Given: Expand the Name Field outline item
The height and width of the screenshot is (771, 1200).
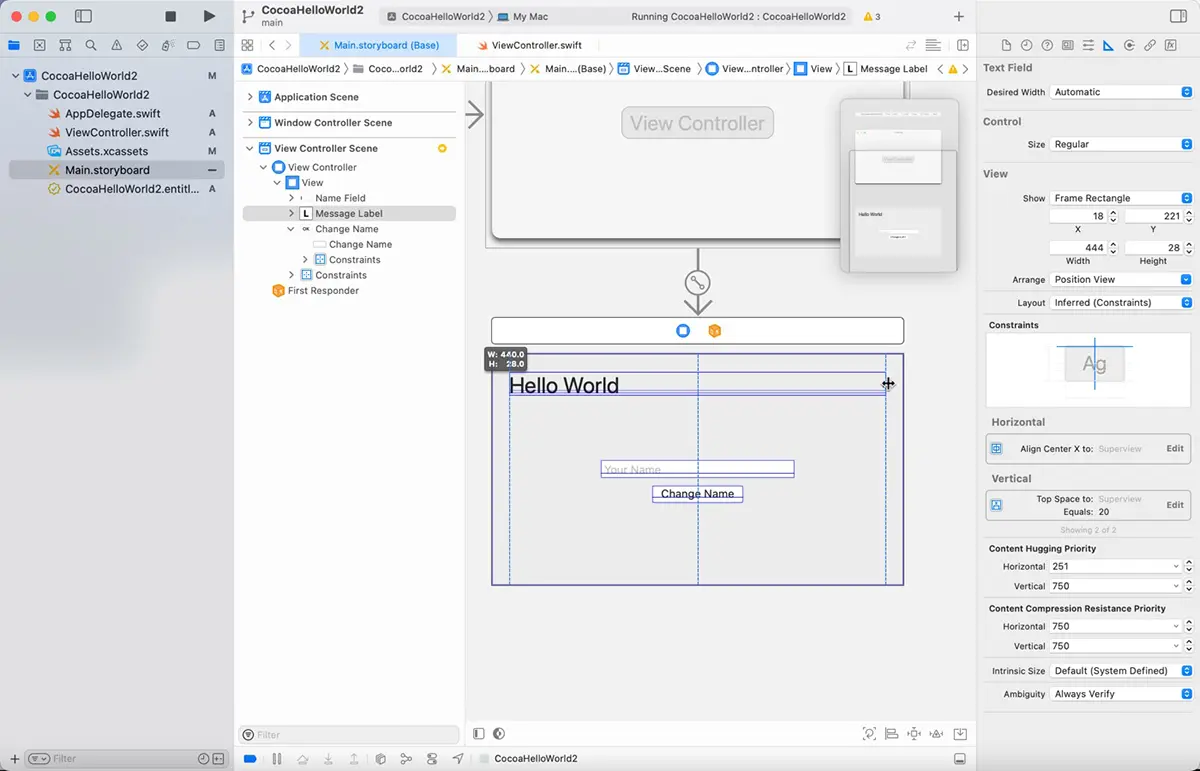Looking at the screenshot, I should tap(291, 198).
